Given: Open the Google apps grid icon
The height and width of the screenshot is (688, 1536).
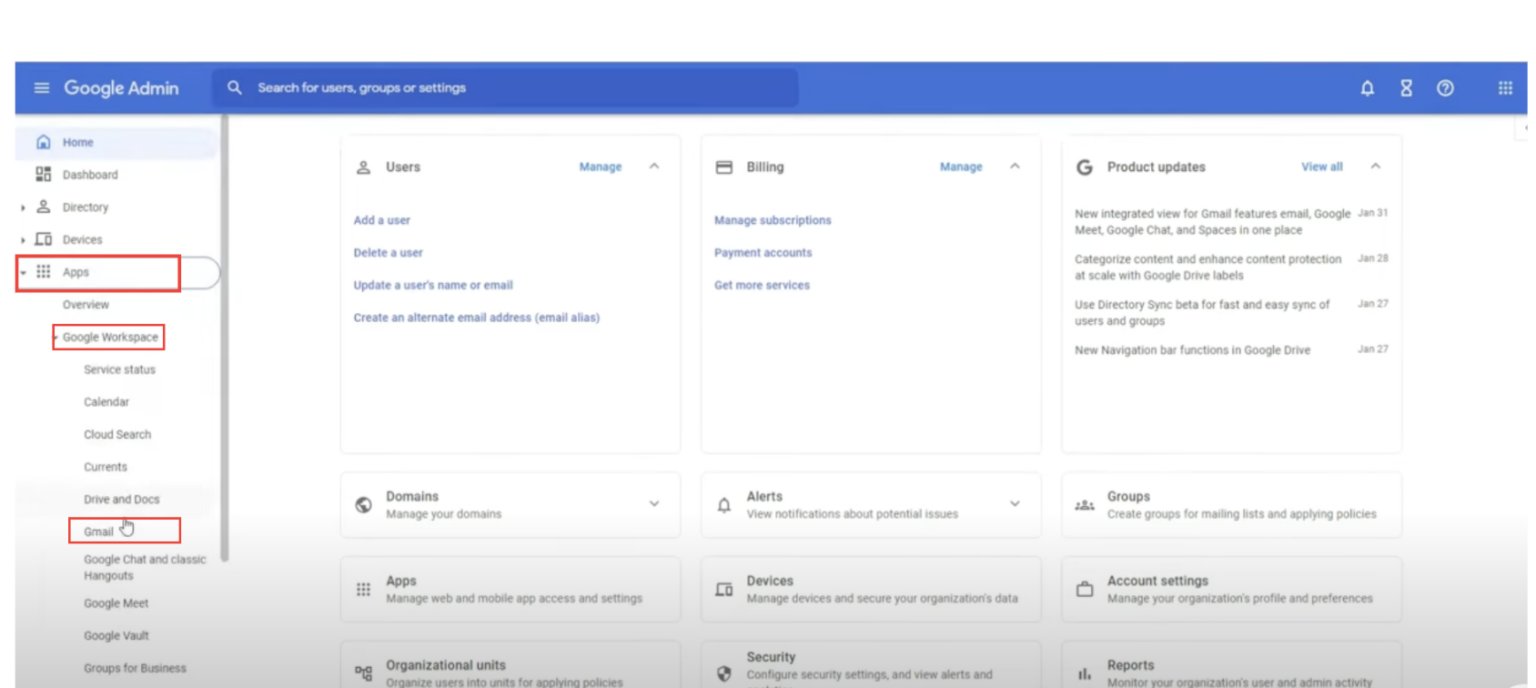Looking at the screenshot, I should [1505, 88].
